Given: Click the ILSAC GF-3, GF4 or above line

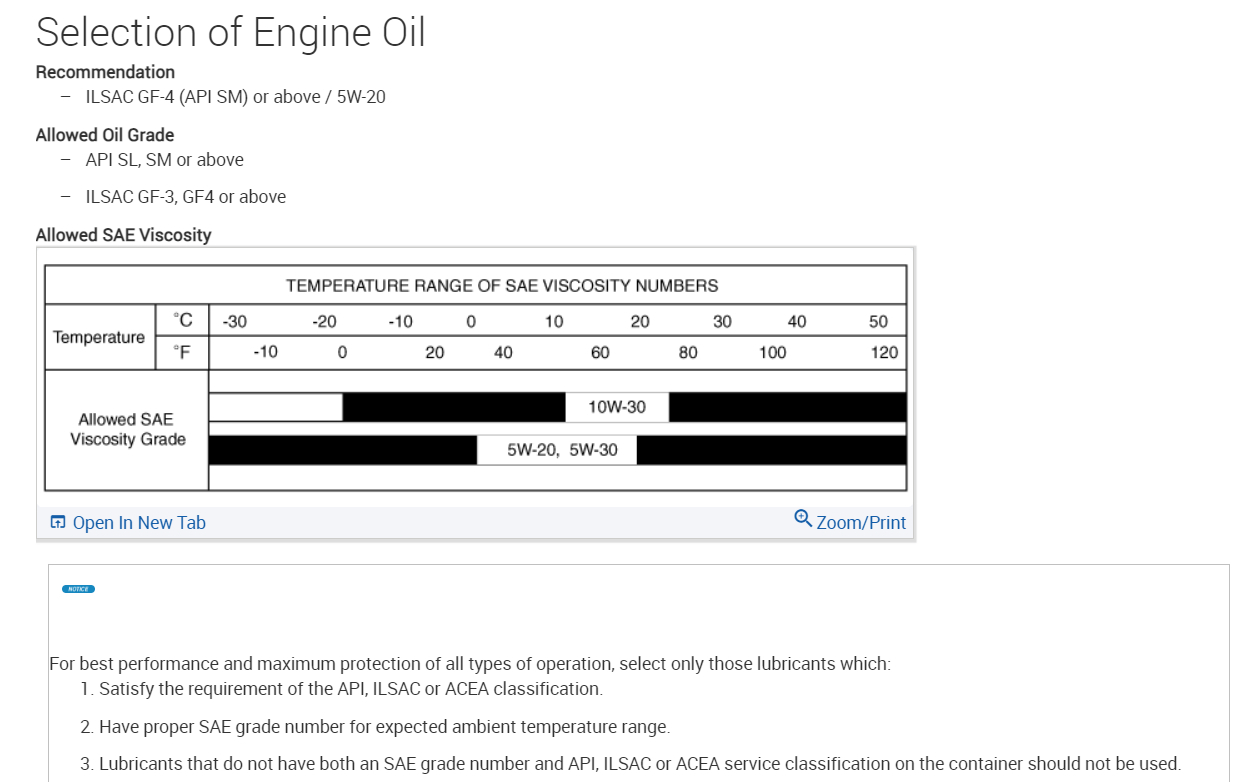Looking at the screenshot, I should [185, 197].
